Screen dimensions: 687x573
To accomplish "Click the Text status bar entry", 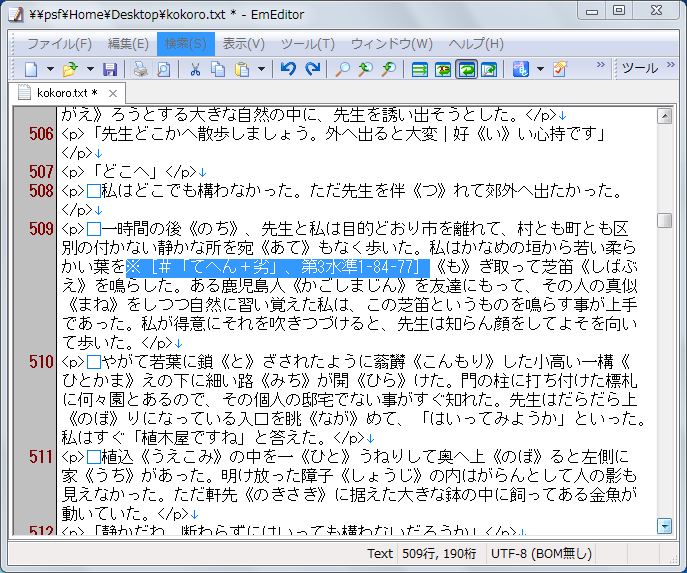I will click(x=380, y=554).
